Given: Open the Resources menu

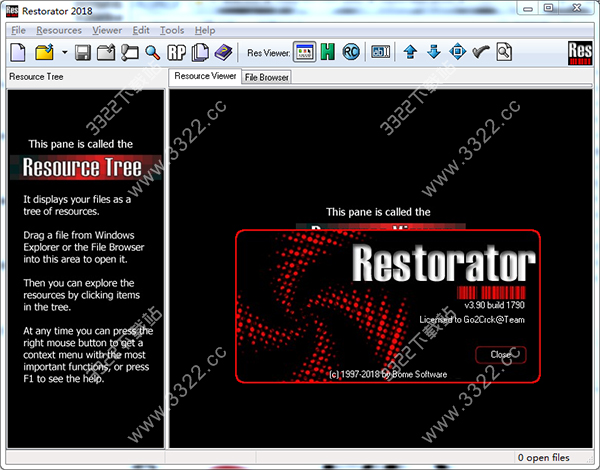Looking at the screenshot, I should [x=59, y=30].
